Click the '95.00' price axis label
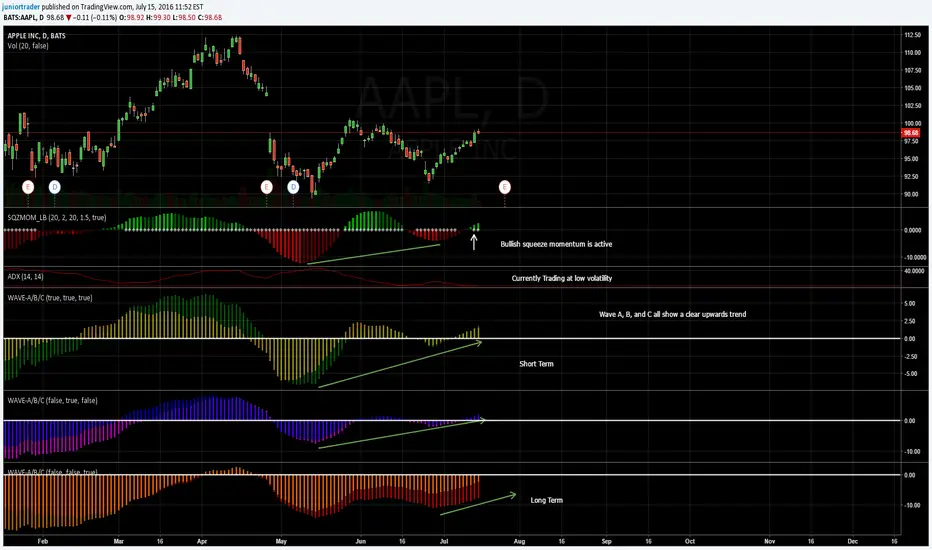The height and width of the screenshot is (550, 932). (x=911, y=159)
